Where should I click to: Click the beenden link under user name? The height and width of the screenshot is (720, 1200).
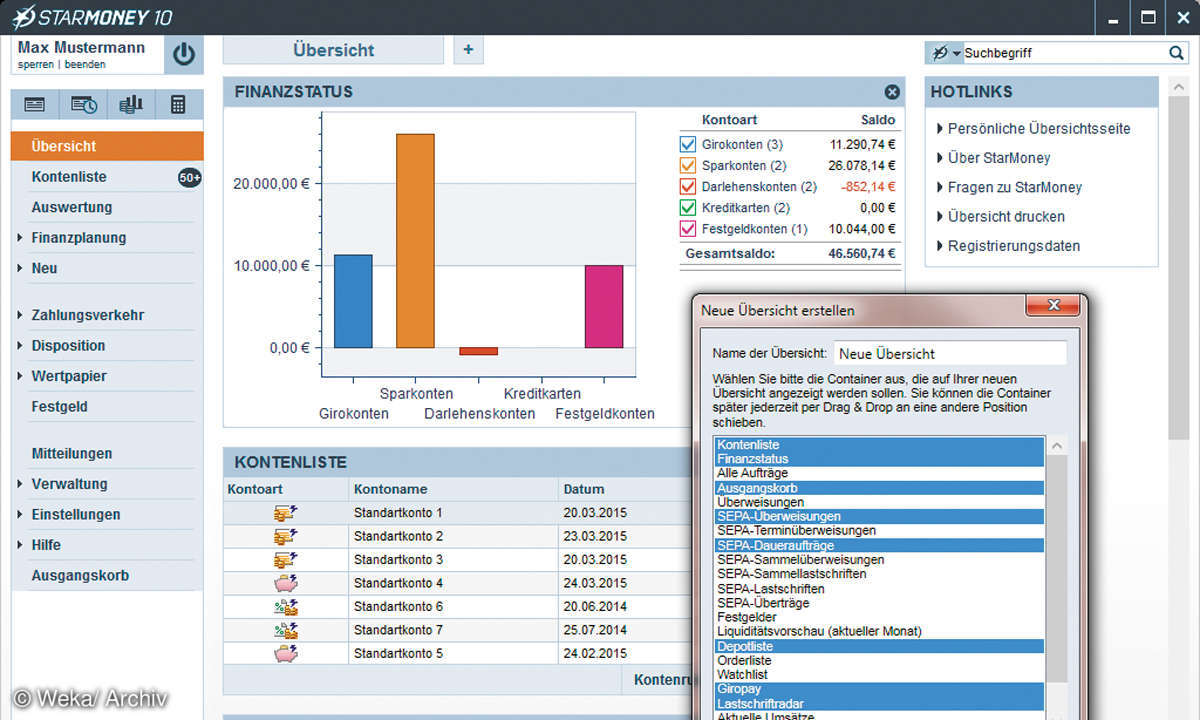(85, 65)
